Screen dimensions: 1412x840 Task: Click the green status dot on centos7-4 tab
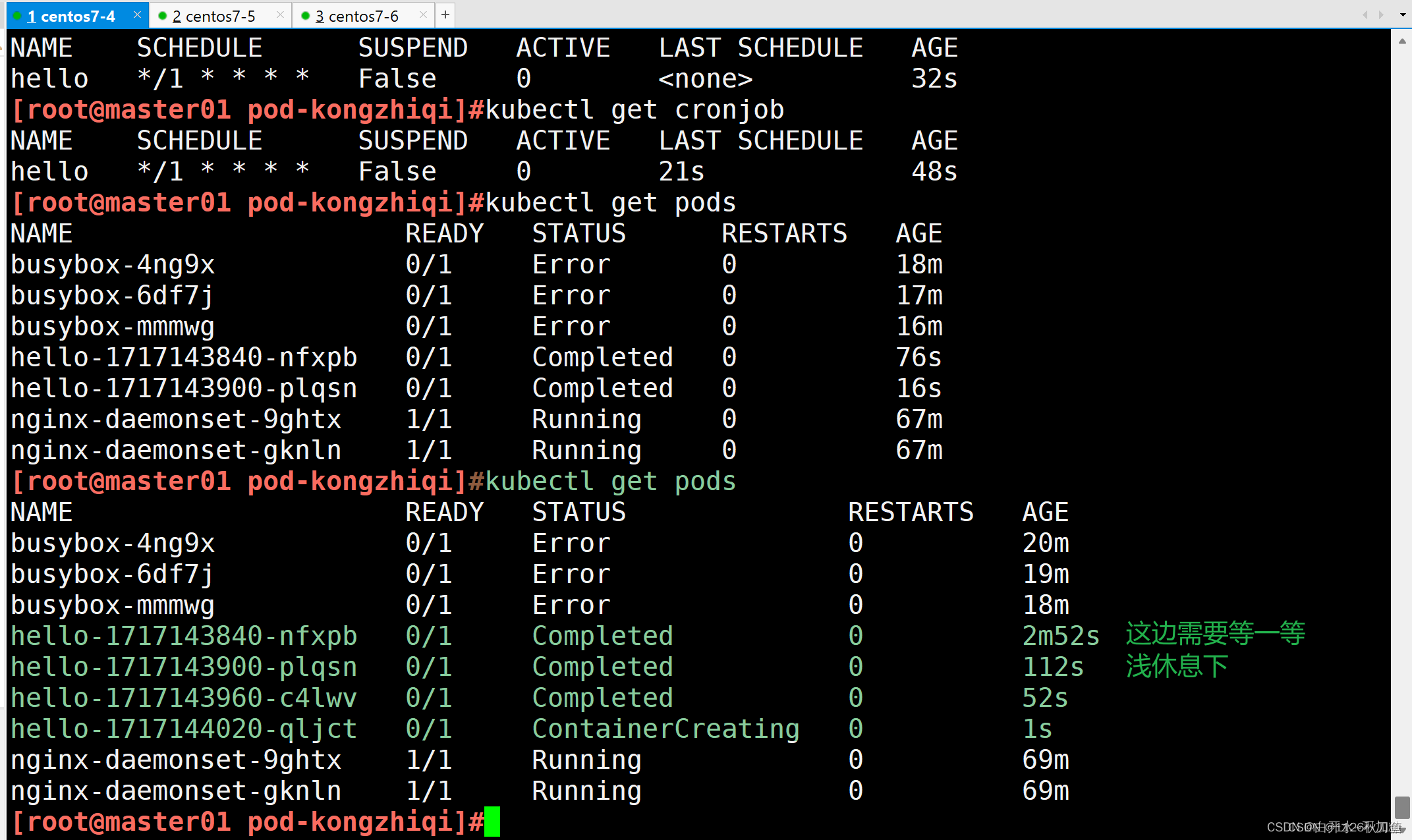pos(17,16)
